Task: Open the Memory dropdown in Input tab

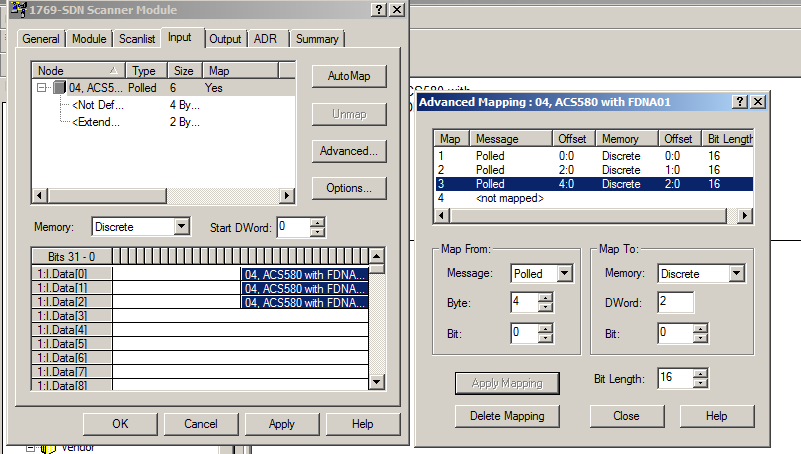Action: tap(180, 227)
